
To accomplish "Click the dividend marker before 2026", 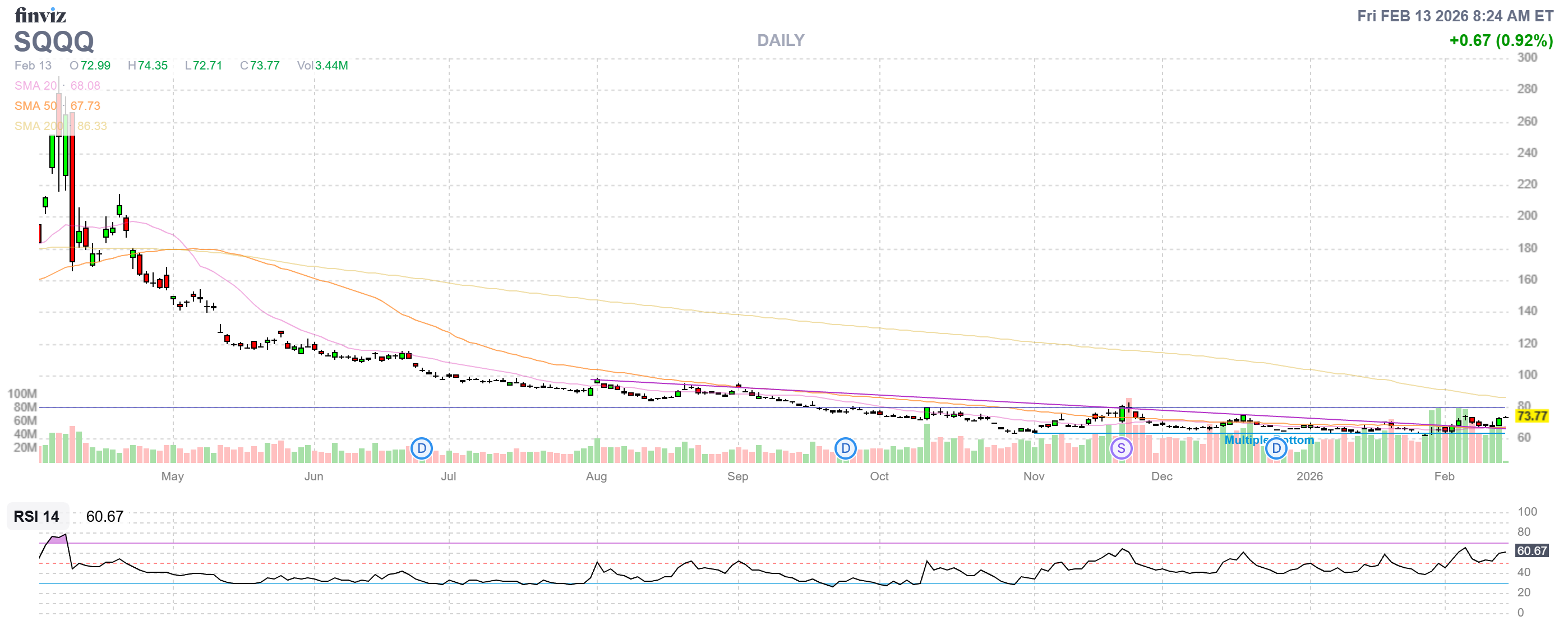I will click(x=1276, y=449).
